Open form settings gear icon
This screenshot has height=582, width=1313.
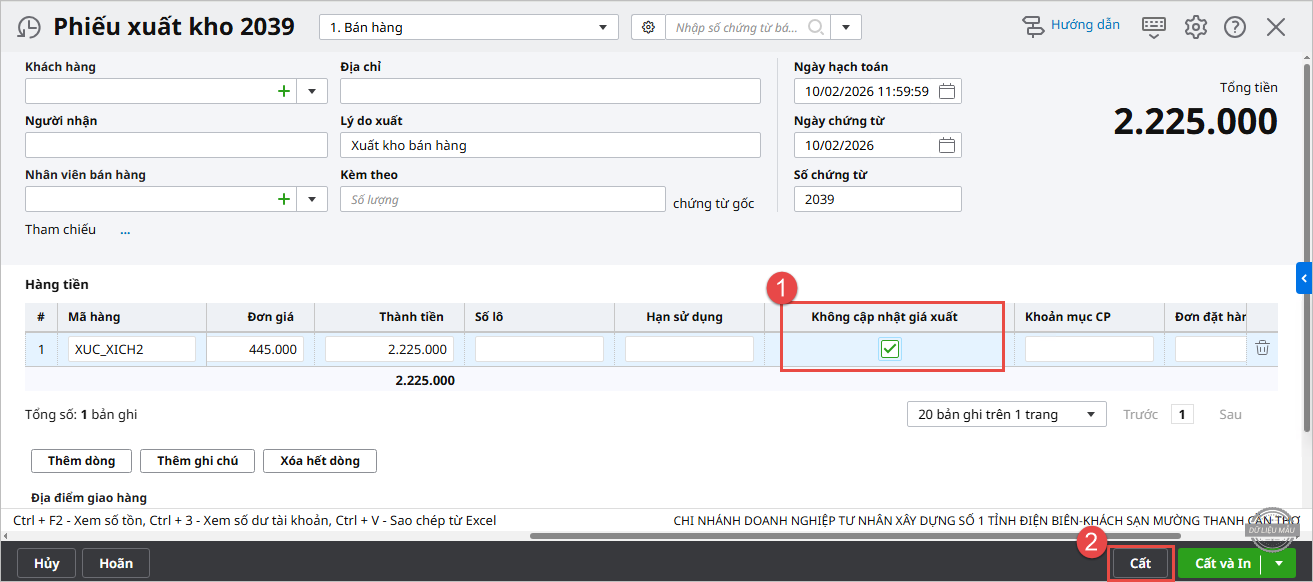pos(1195,27)
